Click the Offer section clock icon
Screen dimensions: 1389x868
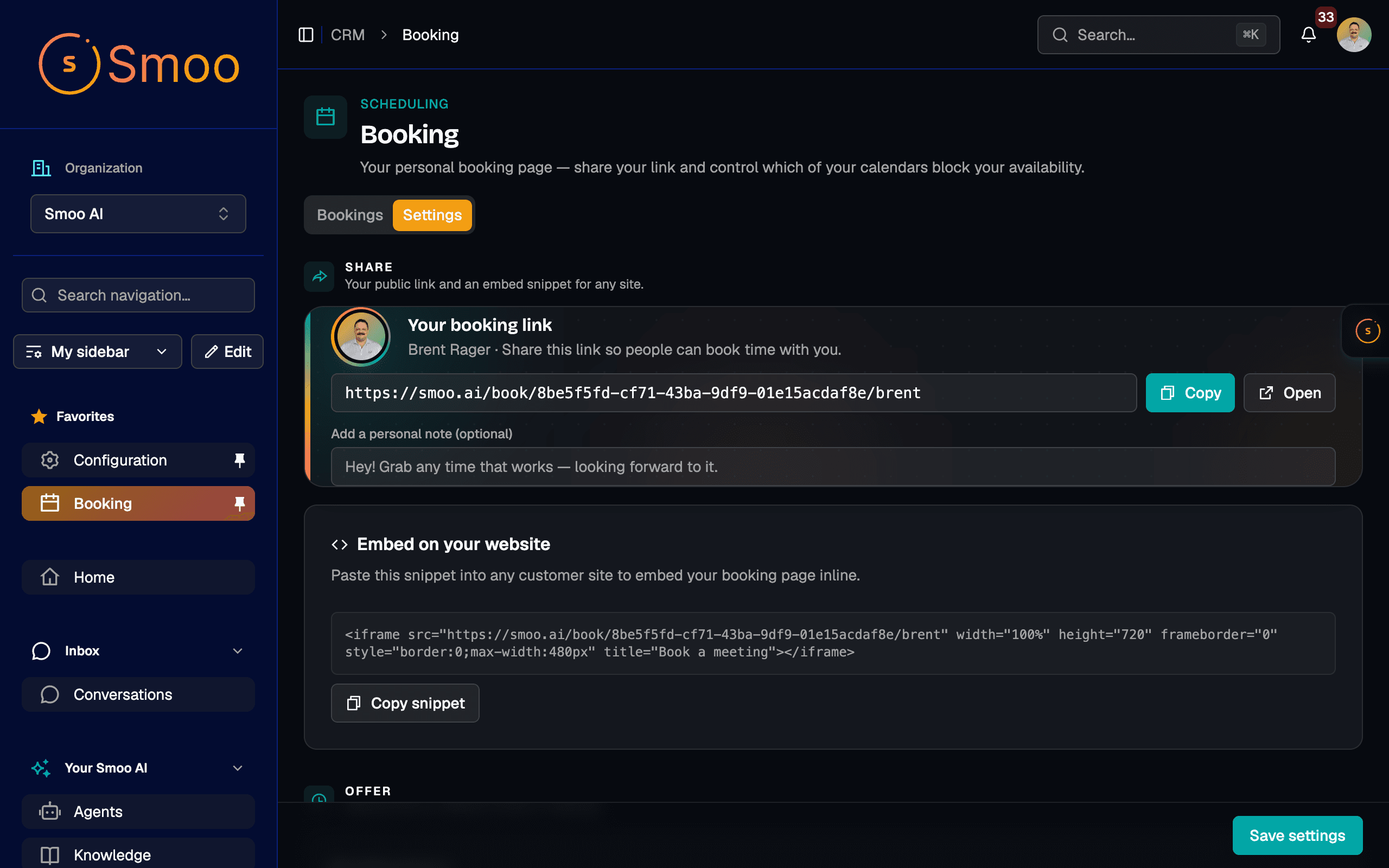319,796
